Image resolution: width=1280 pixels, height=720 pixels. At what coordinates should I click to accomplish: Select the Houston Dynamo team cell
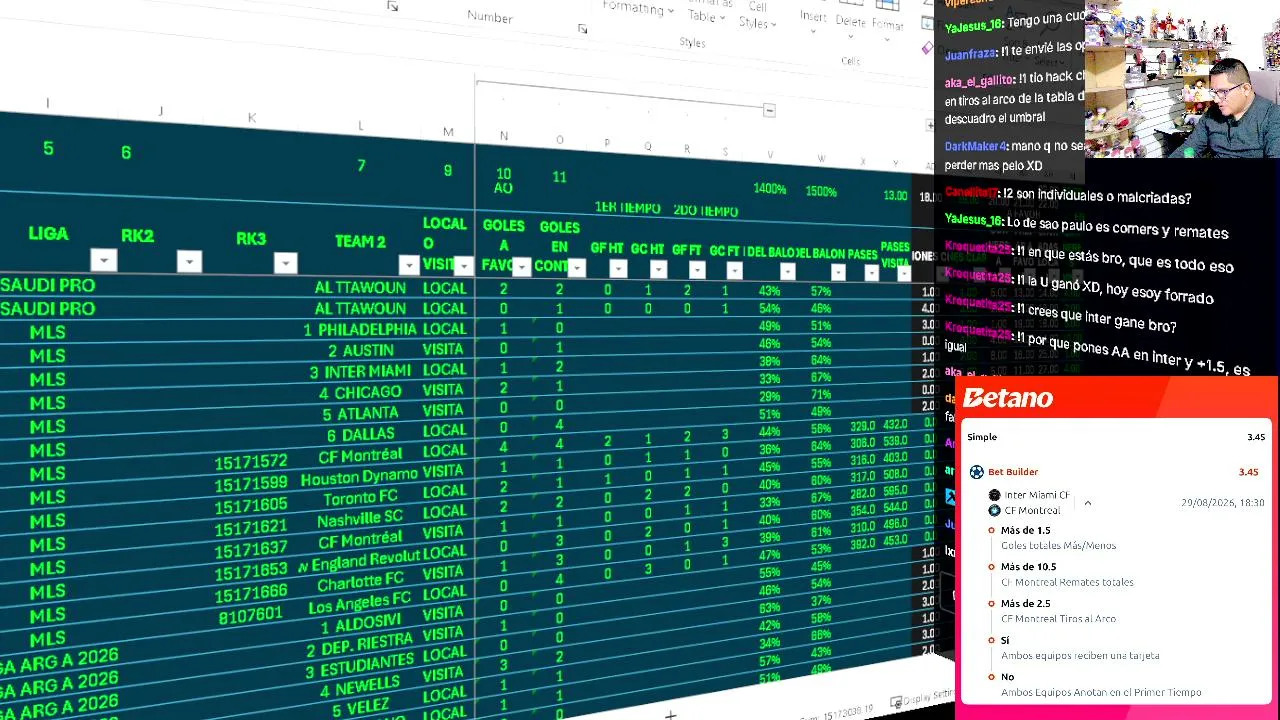tap(360, 478)
